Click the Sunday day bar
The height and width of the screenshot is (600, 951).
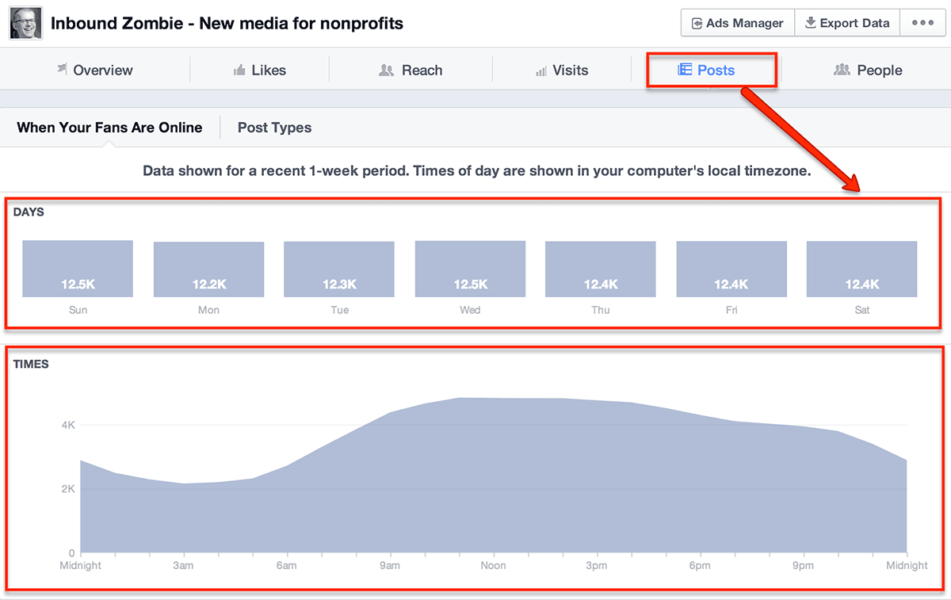click(x=77, y=269)
